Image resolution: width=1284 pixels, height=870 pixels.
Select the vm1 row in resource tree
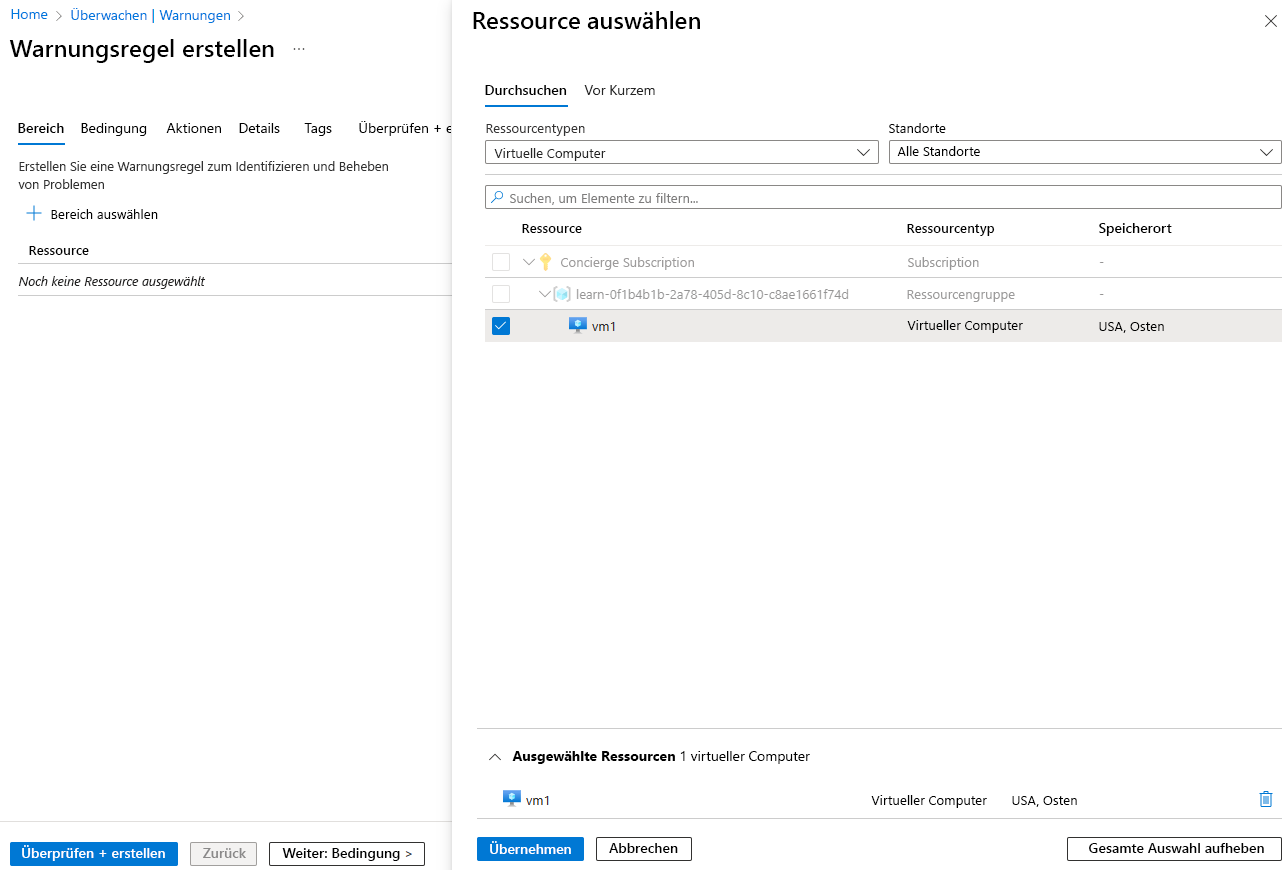click(x=883, y=326)
